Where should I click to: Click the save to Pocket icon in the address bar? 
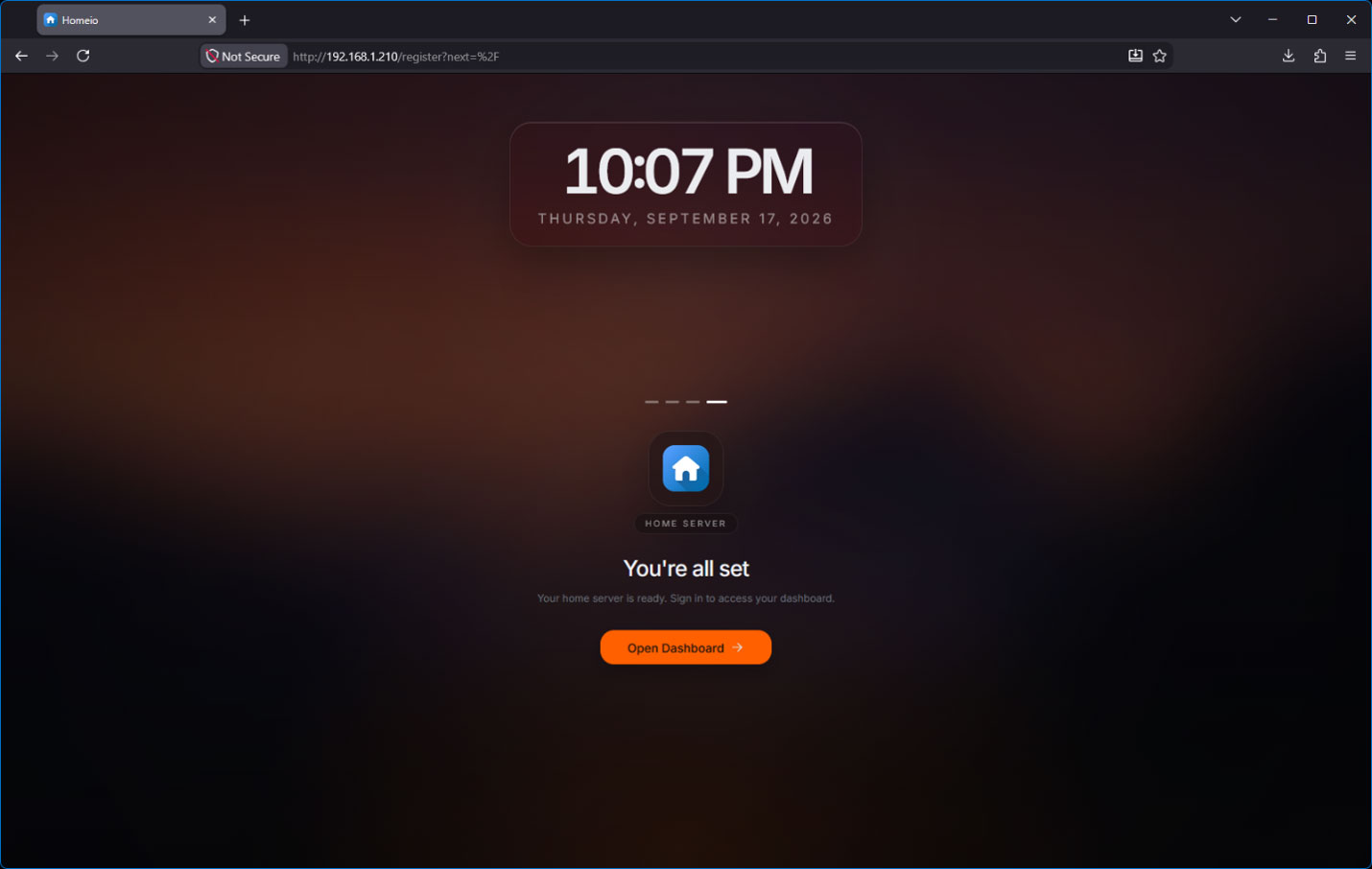coord(1135,56)
